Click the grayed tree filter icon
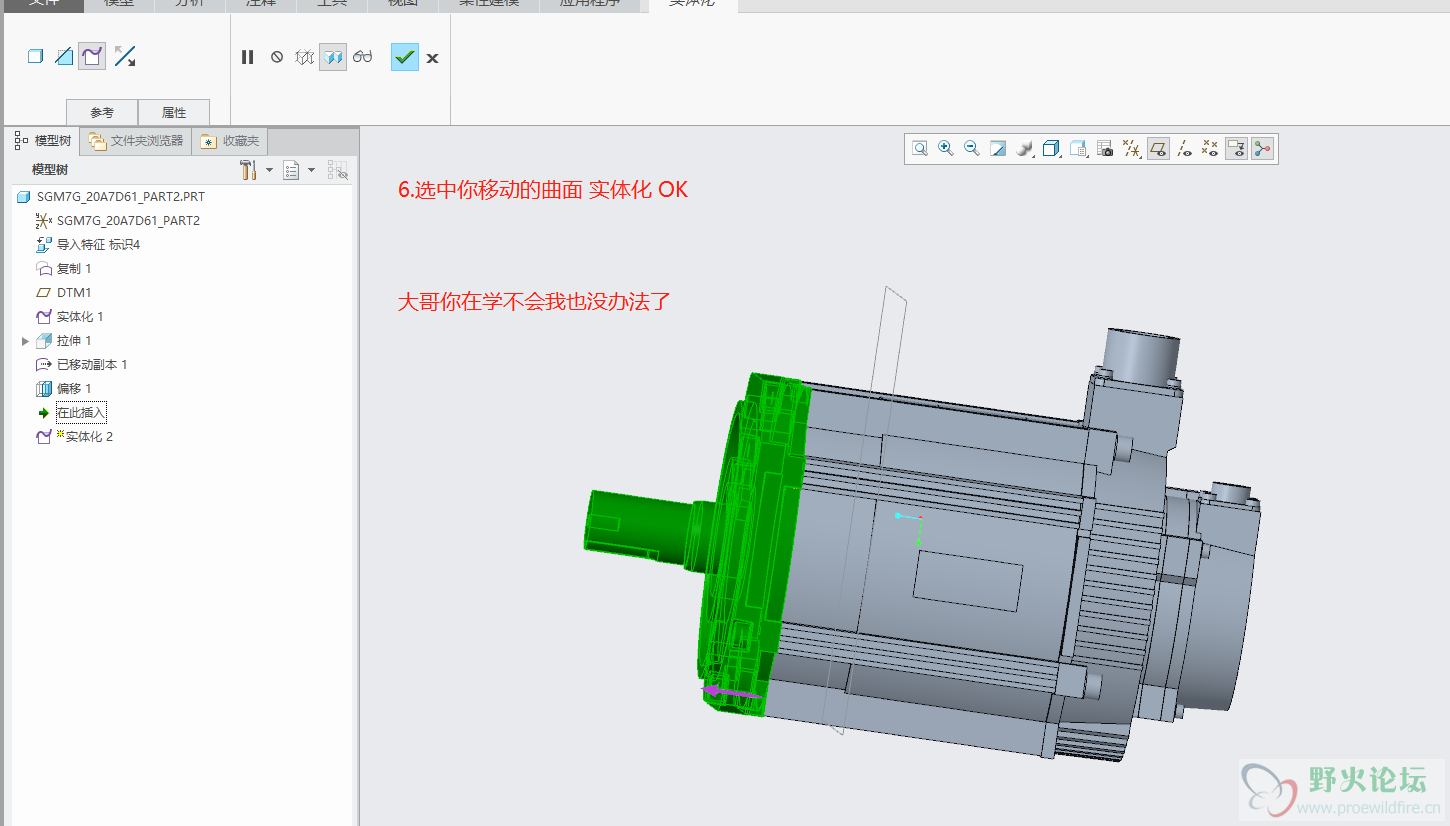Image resolution: width=1450 pixels, height=826 pixels. click(338, 170)
